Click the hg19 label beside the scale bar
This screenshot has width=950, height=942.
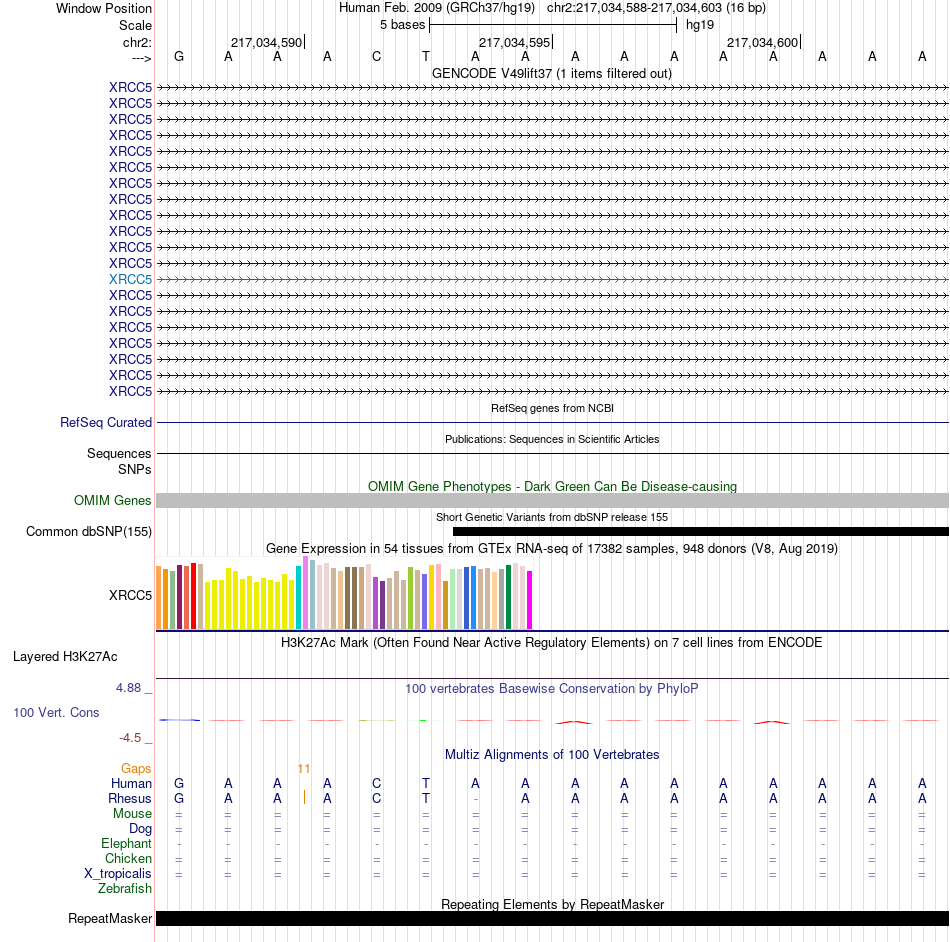[x=700, y=25]
